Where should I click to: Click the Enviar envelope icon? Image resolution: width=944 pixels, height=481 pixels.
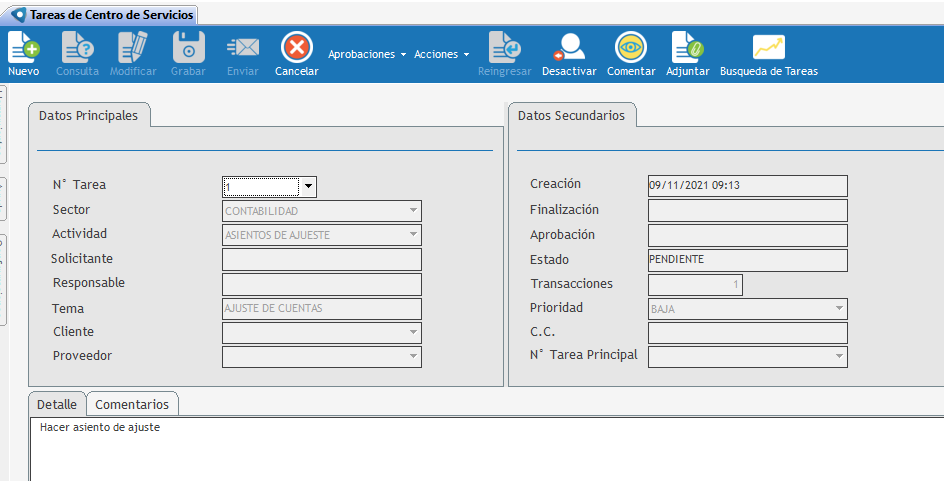pyautogui.click(x=242, y=47)
